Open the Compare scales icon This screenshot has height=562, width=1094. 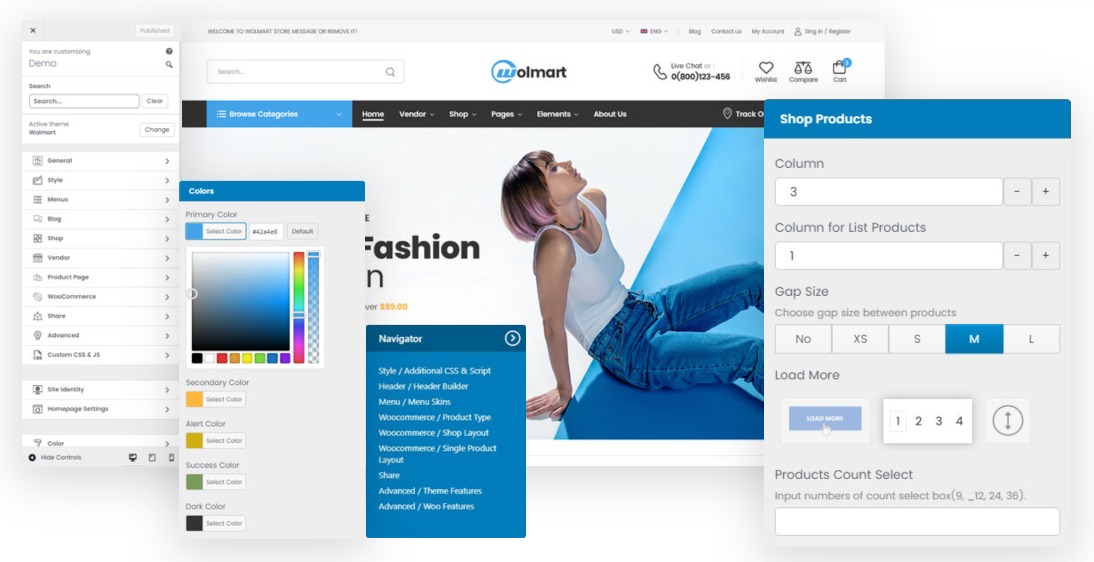[x=803, y=68]
